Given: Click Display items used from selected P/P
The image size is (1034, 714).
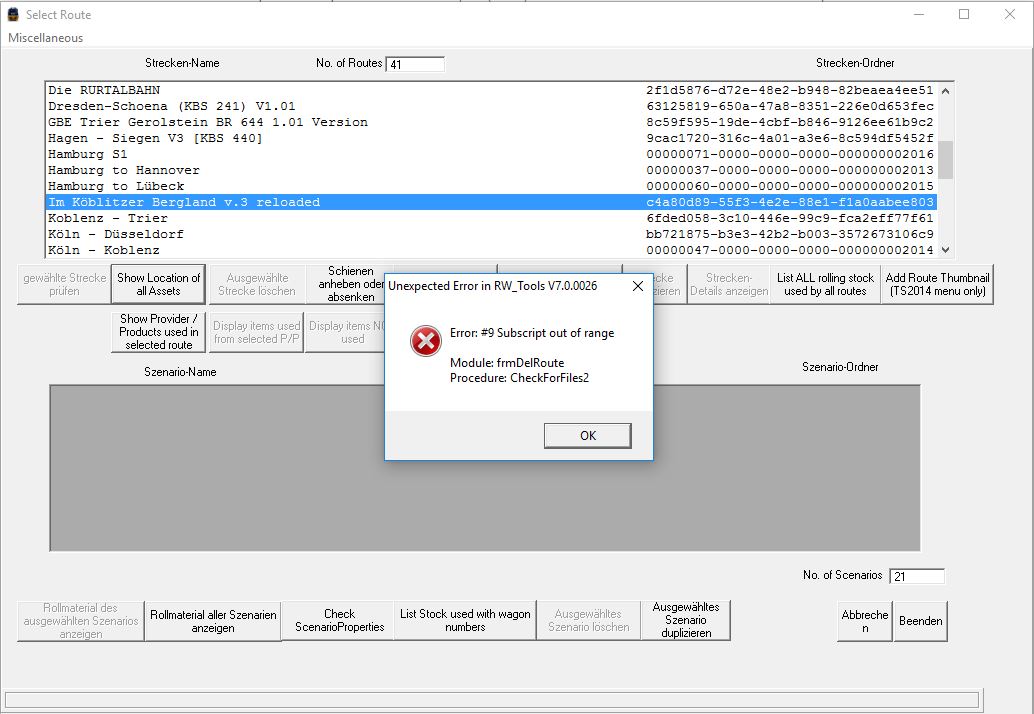Looking at the screenshot, I should pyautogui.click(x=257, y=332).
